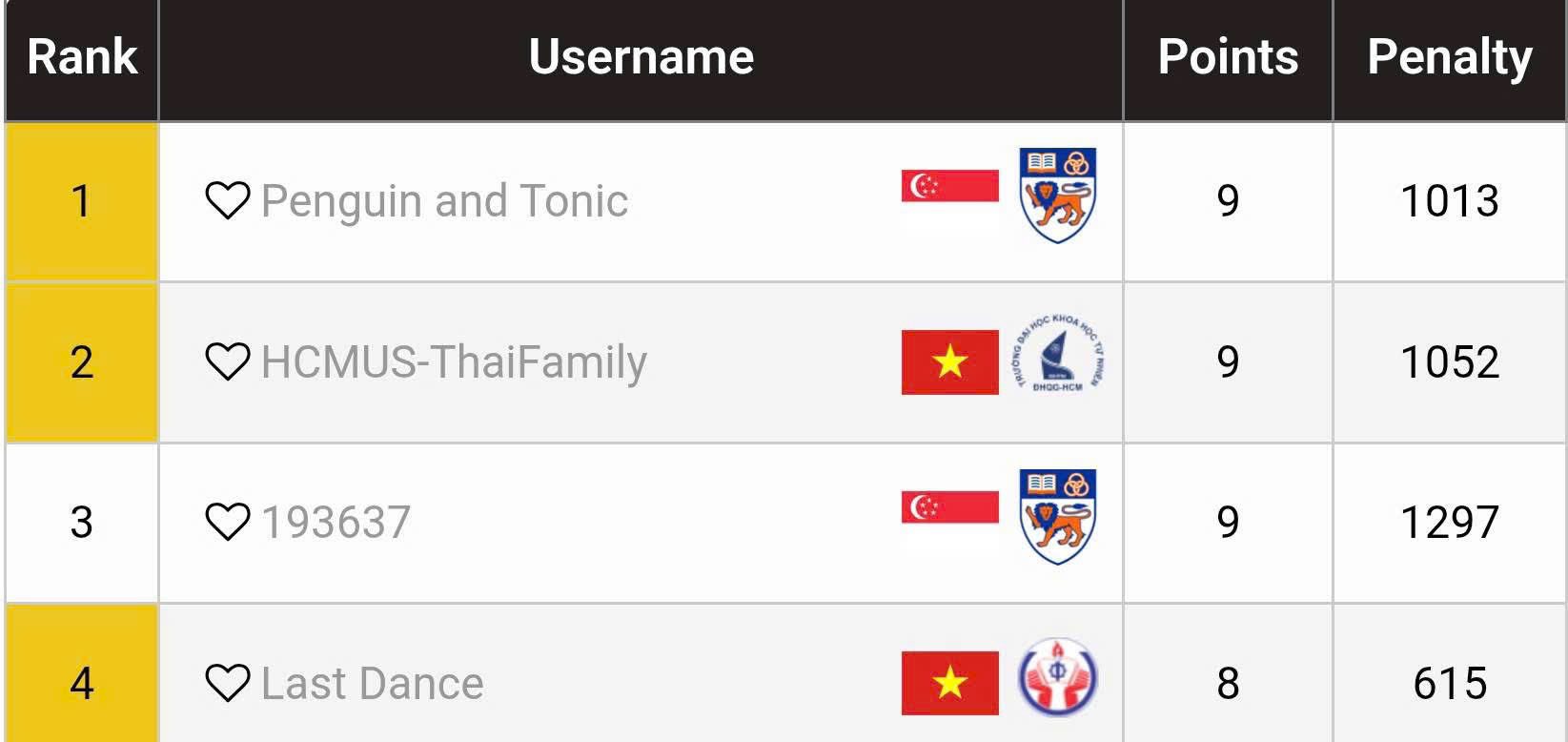
Task: Click the Username column header
Action: [x=641, y=57]
